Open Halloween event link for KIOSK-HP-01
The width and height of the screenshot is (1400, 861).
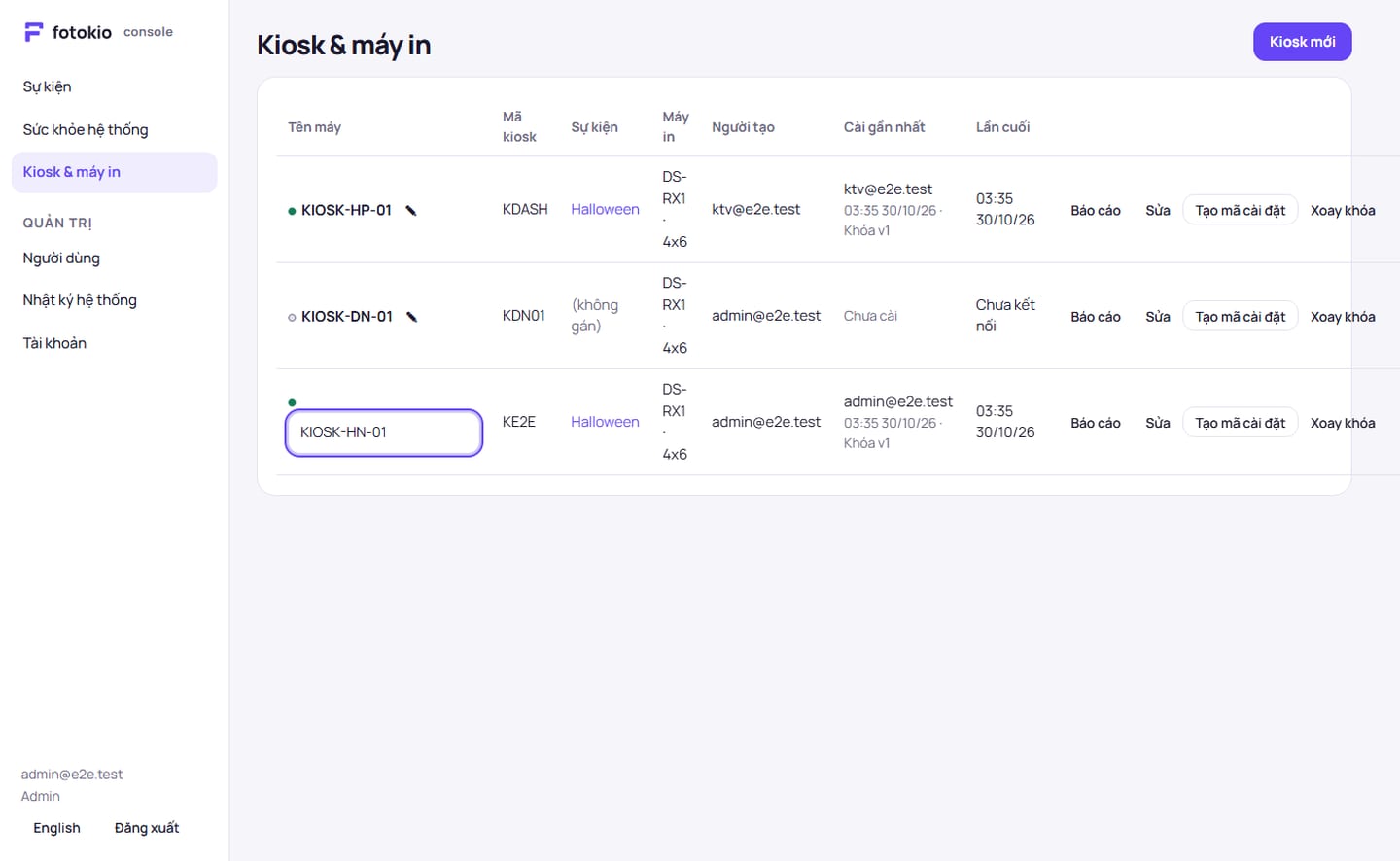point(605,209)
